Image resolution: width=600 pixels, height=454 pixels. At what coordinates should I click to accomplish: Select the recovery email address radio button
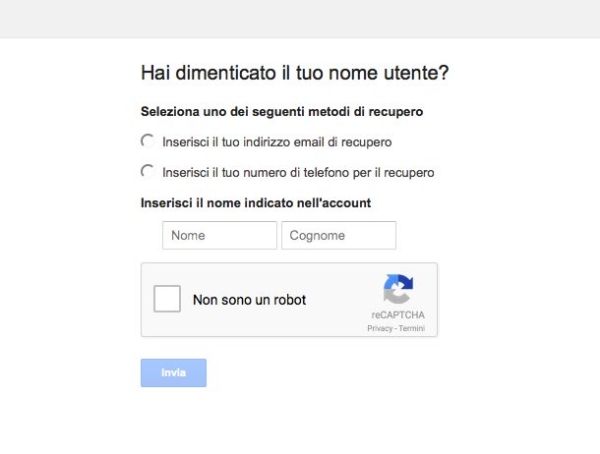point(148,141)
